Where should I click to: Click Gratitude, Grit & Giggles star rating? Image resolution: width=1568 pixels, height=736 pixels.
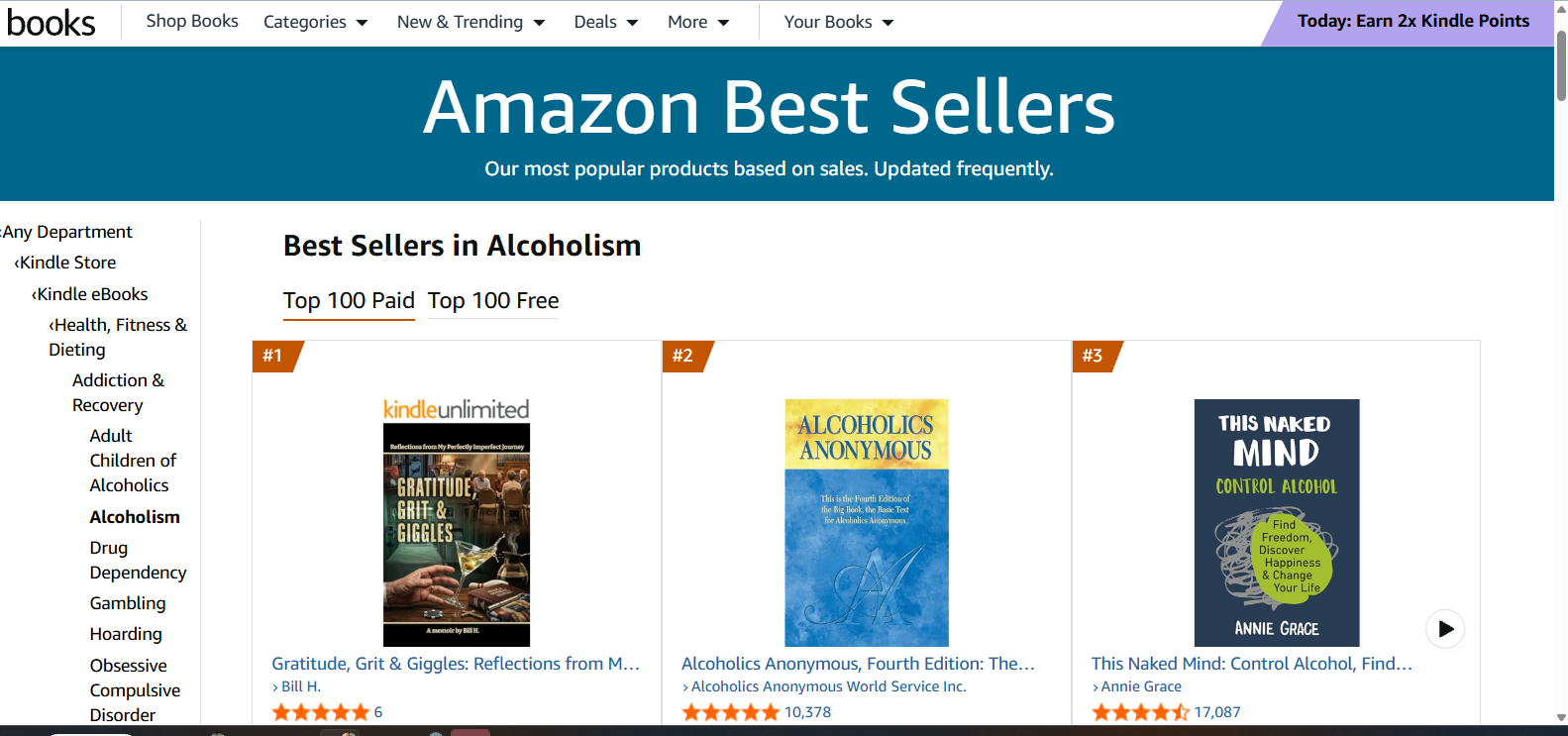[320, 712]
